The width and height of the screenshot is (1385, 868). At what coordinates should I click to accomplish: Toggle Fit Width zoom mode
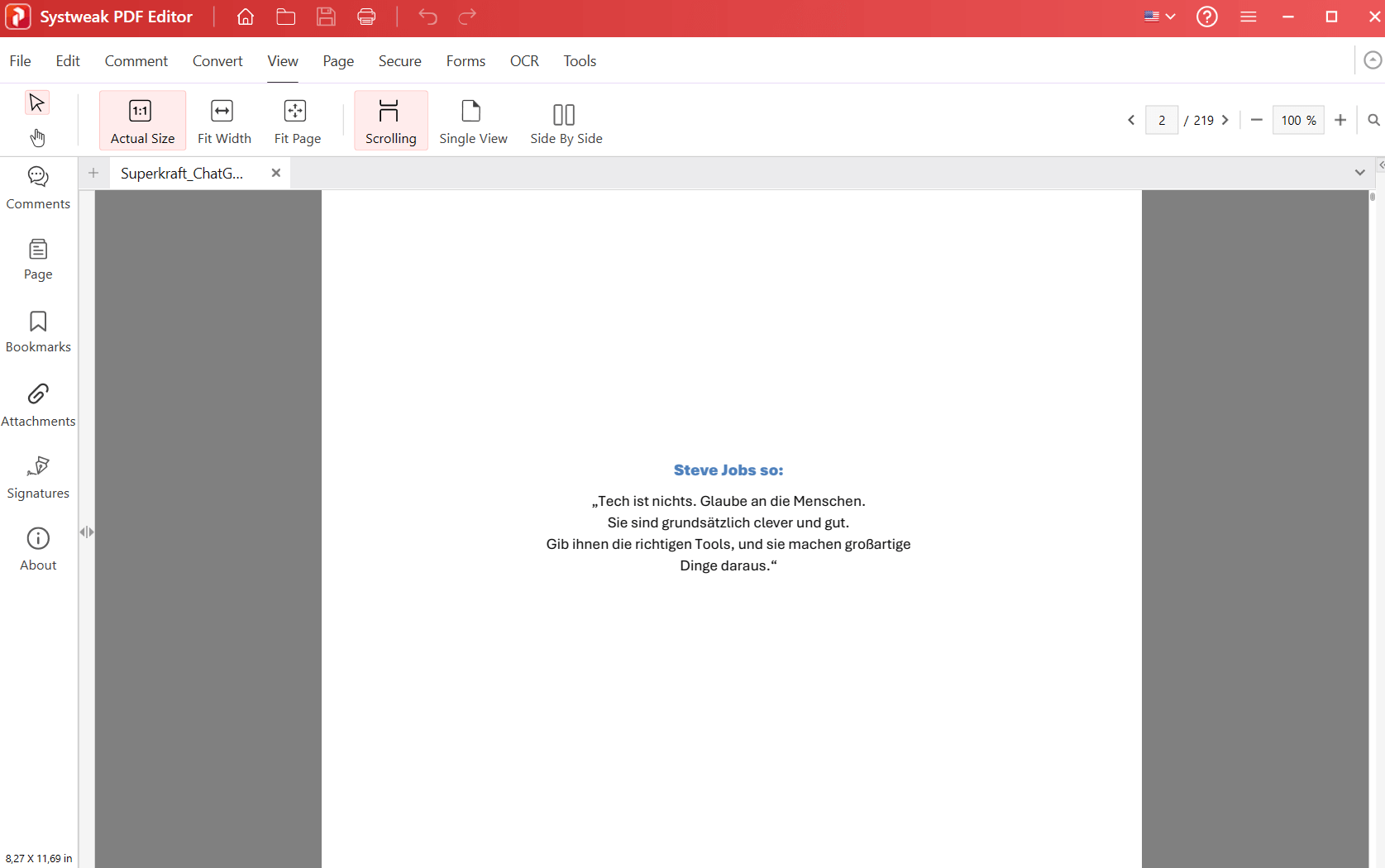(224, 120)
